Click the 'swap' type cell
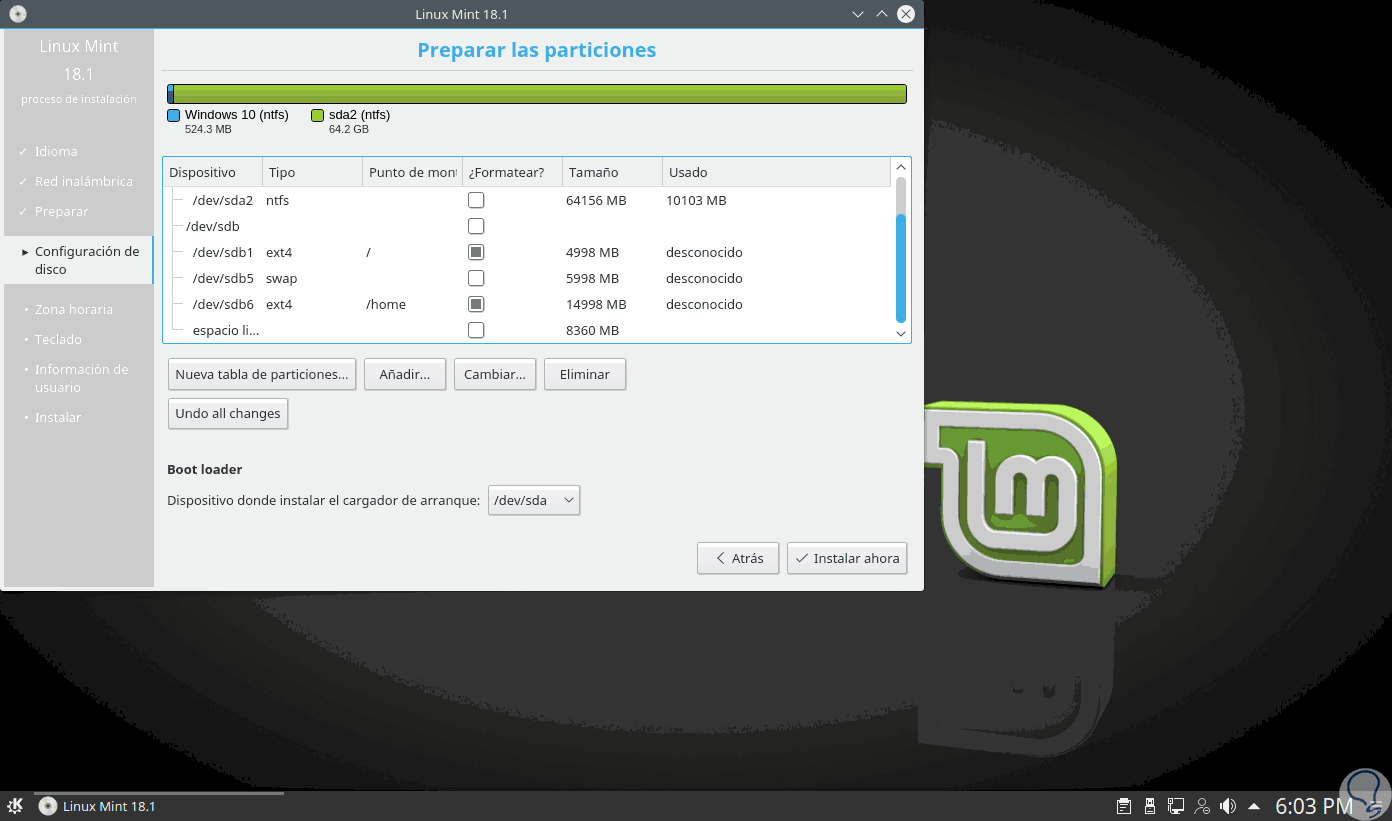The height and width of the screenshot is (821, 1392). (x=281, y=278)
